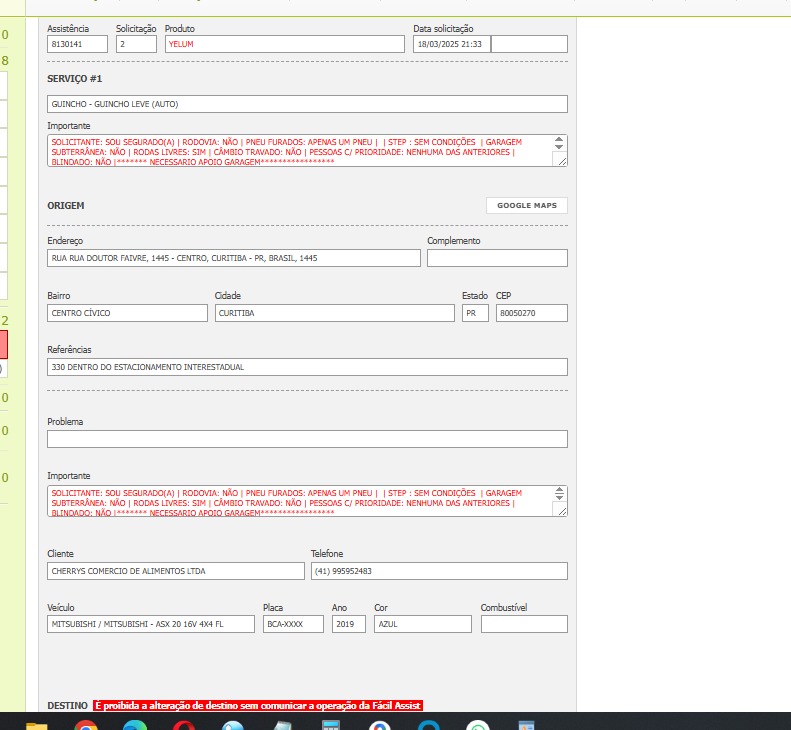Open Microsoft Edge from the taskbar
Screen dimensions: 791x730
[135, 725]
